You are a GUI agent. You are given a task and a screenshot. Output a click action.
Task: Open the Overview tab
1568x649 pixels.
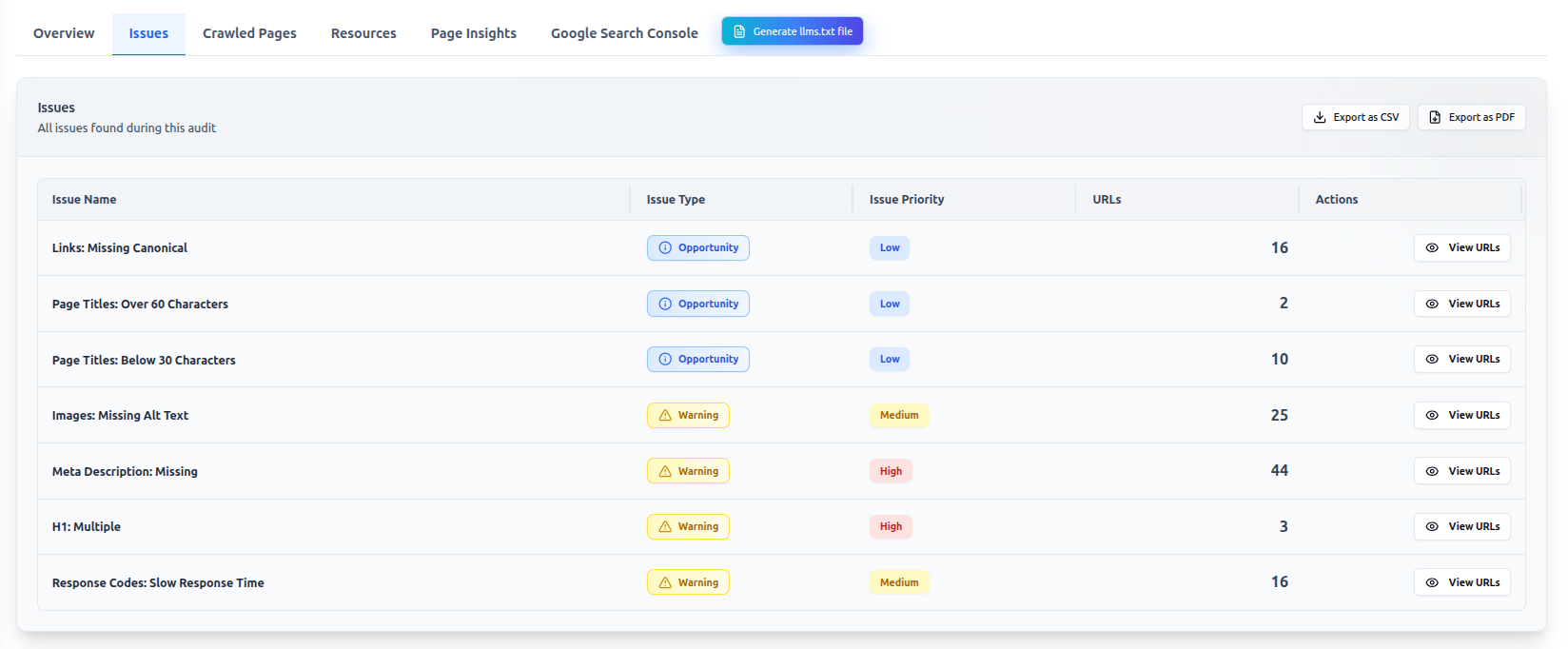coord(64,33)
